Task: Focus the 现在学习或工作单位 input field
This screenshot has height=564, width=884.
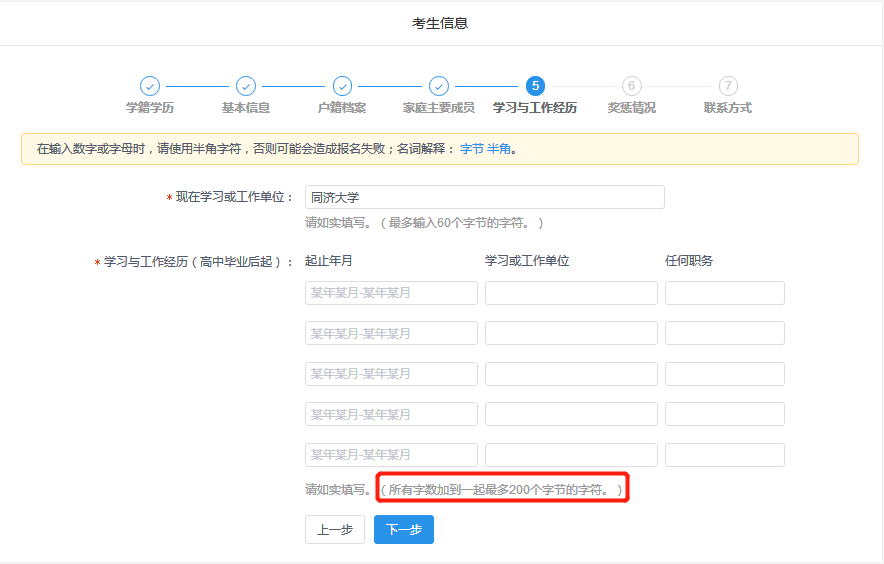Action: [x=484, y=197]
